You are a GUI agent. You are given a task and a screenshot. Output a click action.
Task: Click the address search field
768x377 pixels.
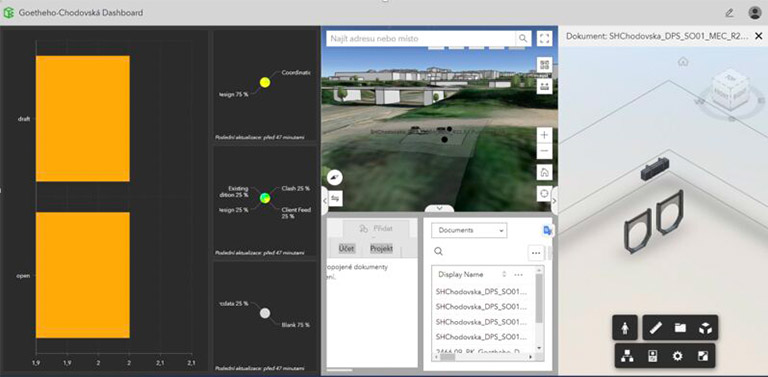[x=421, y=38]
